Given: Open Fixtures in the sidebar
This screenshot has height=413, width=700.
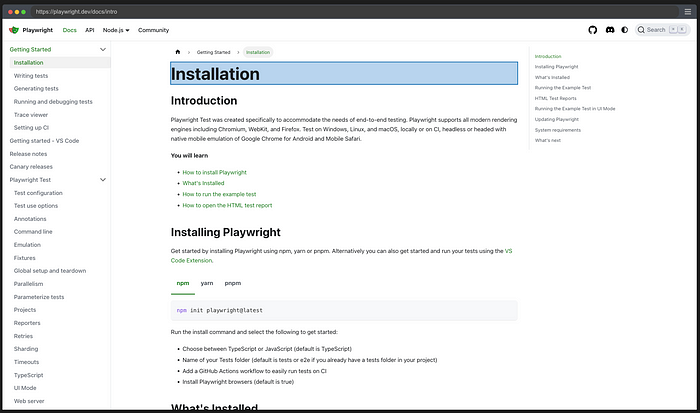Looking at the screenshot, I should (x=25, y=258).
